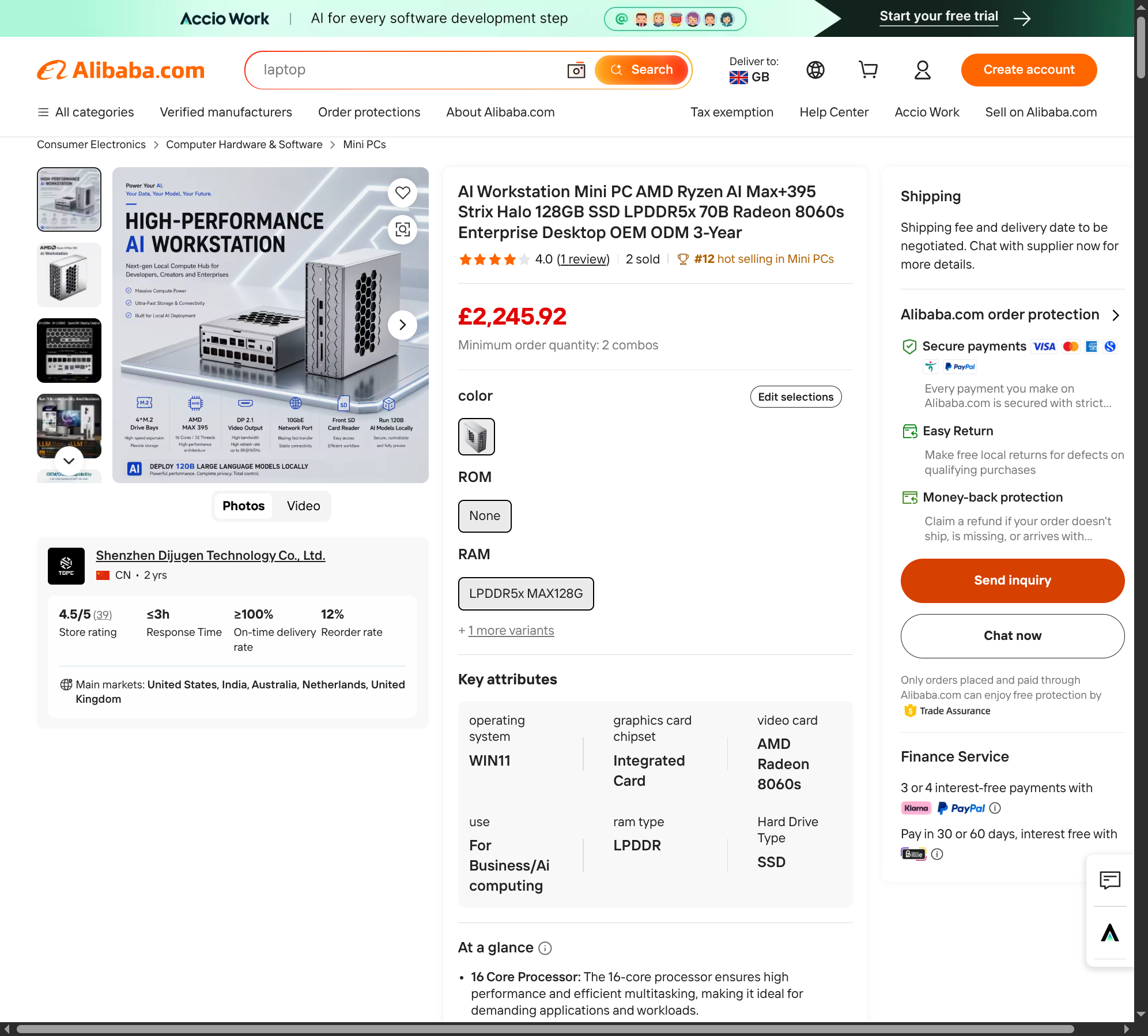Switch to the Photos tab
This screenshot has width=1148, height=1036.
click(243, 506)
